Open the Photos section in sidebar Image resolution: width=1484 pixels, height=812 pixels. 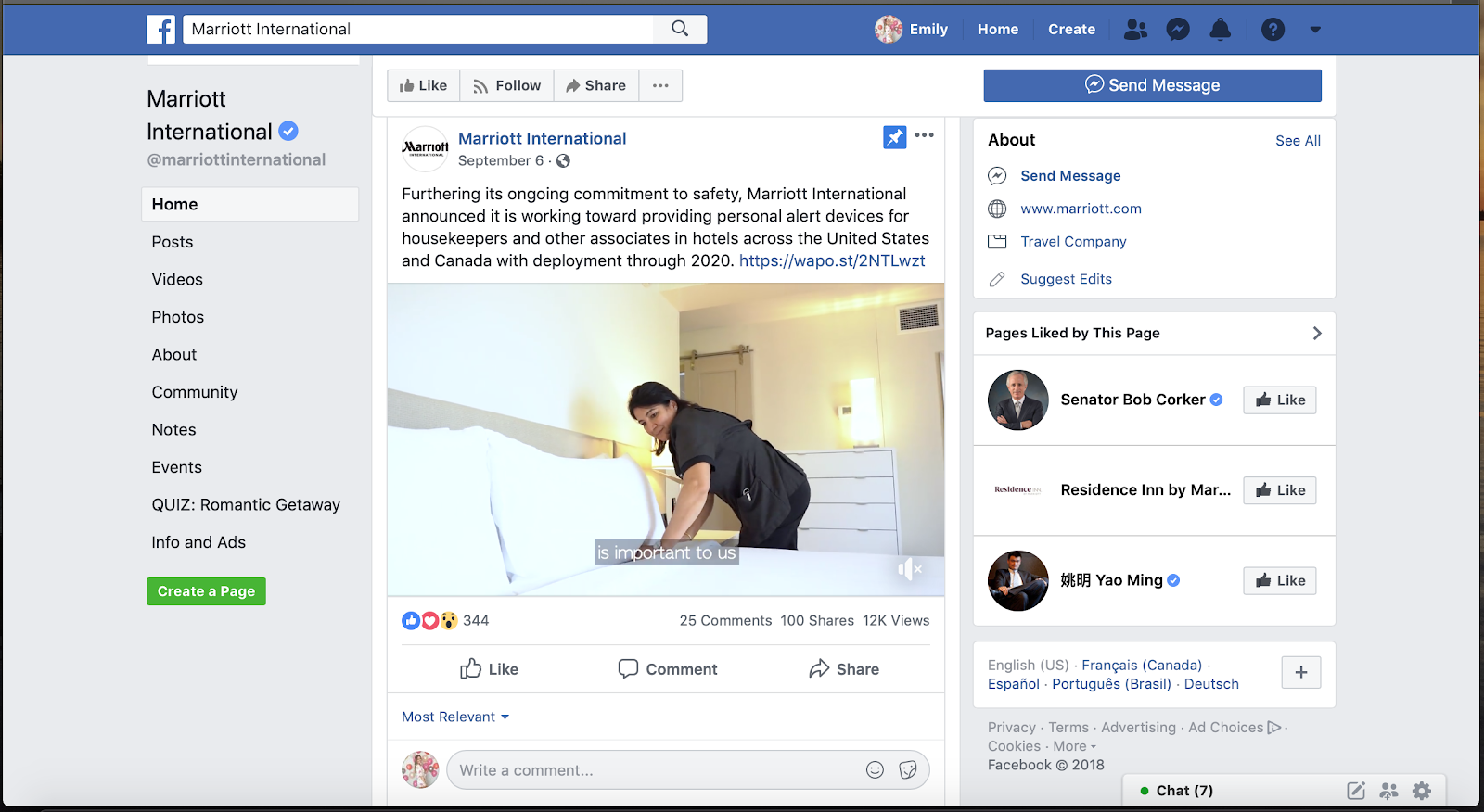point(178,317)
